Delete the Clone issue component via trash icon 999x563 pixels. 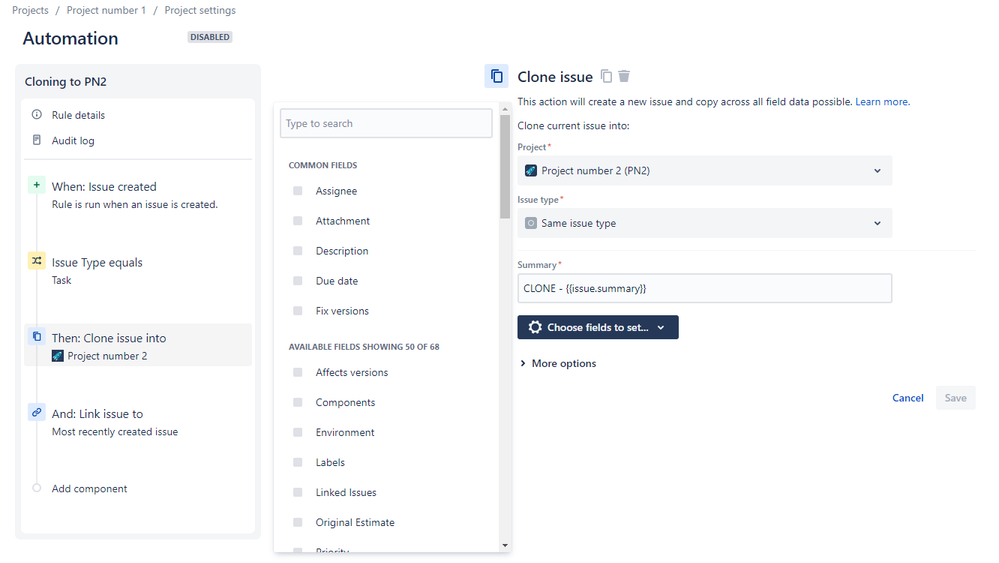click(624, 76)
